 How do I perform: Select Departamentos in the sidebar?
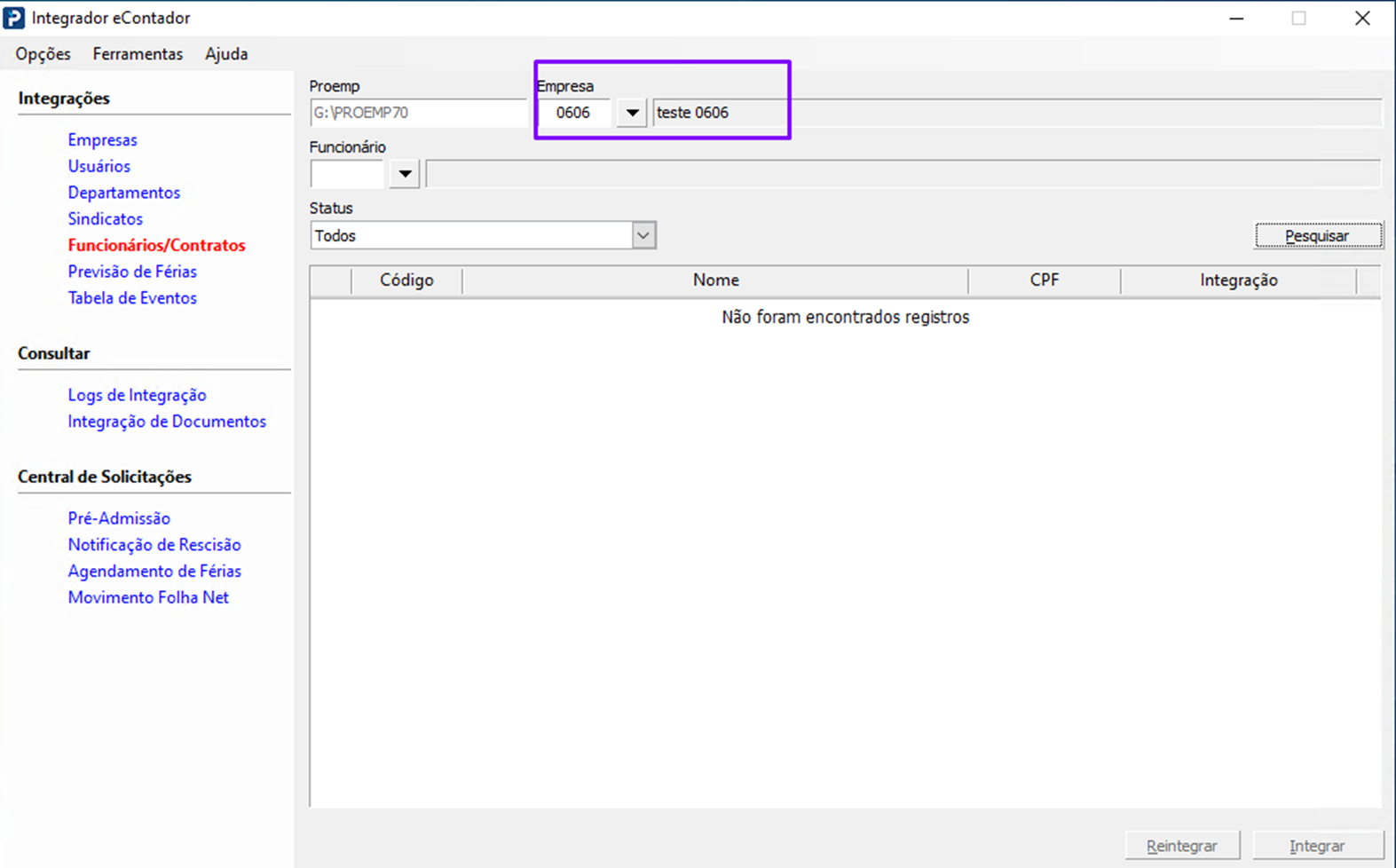pyautogui.click(x=123, y=193)
